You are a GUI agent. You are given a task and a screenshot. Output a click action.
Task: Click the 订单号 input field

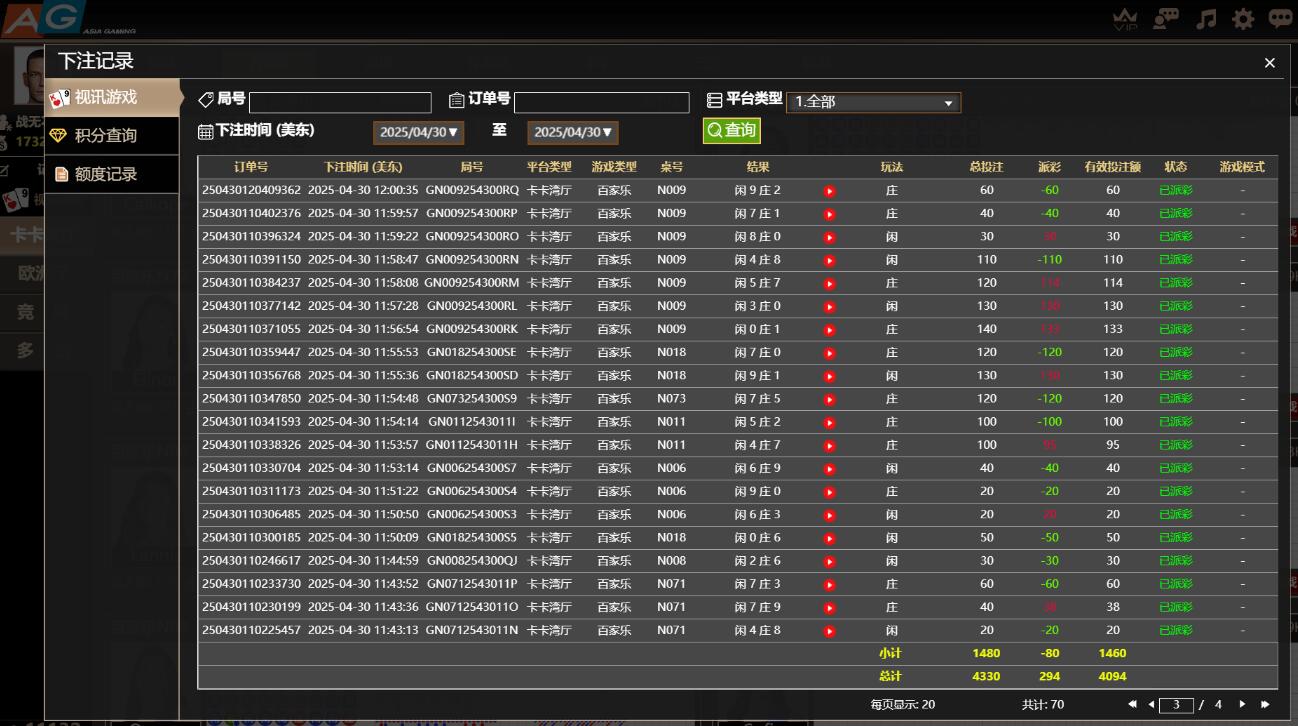click(x=601, y=102)
